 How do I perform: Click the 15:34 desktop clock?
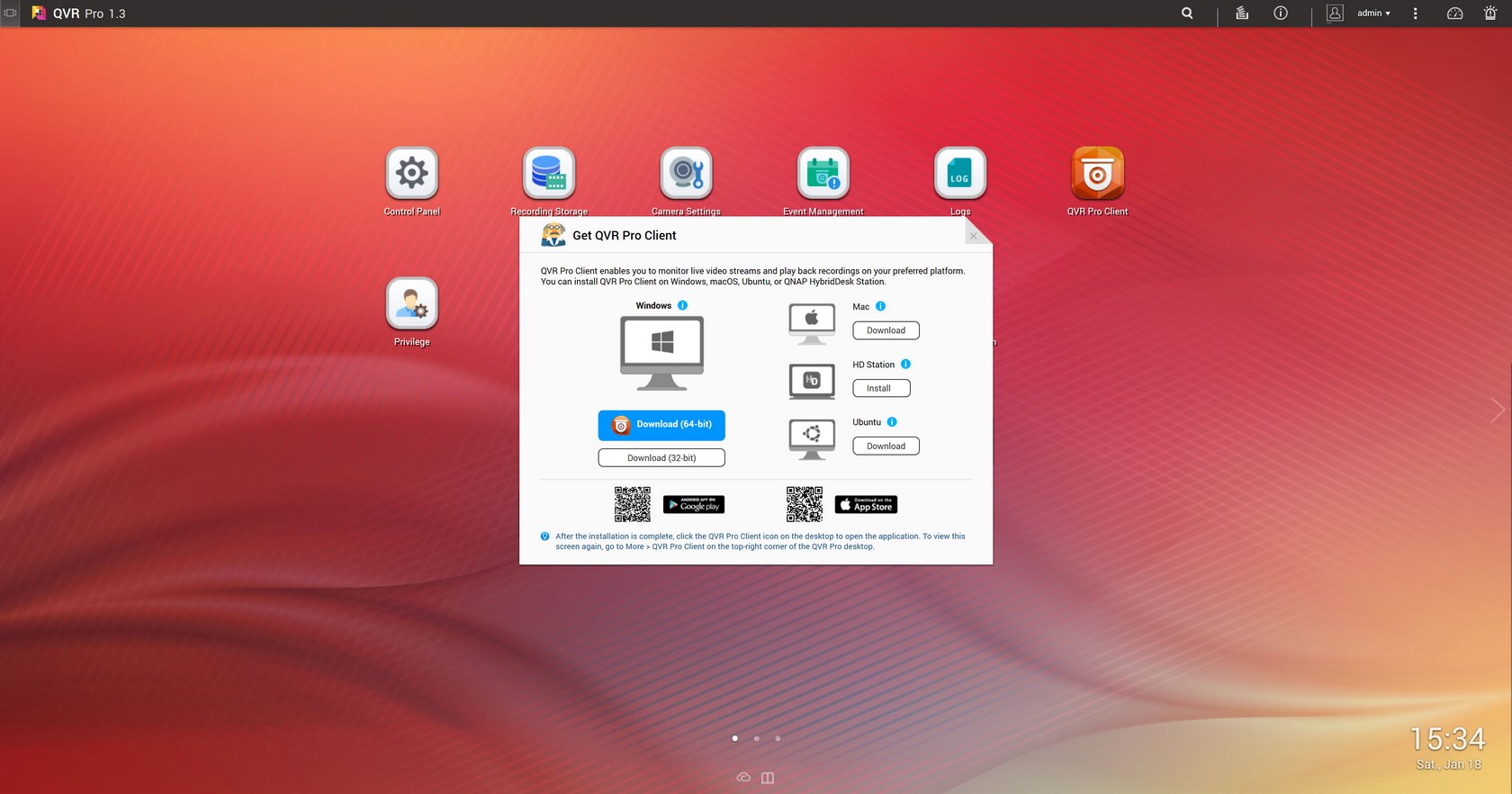pos(1447,739)
